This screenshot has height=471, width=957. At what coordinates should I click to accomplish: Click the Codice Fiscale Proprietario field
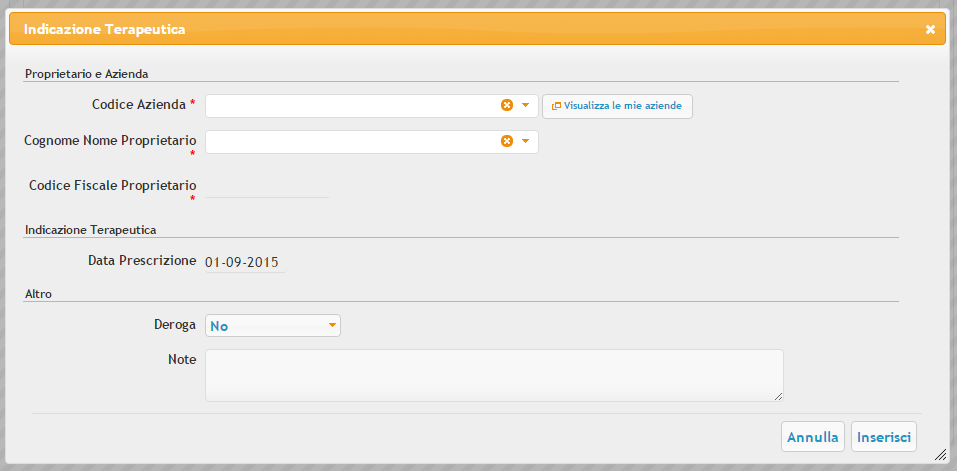(x=267, y=187)
